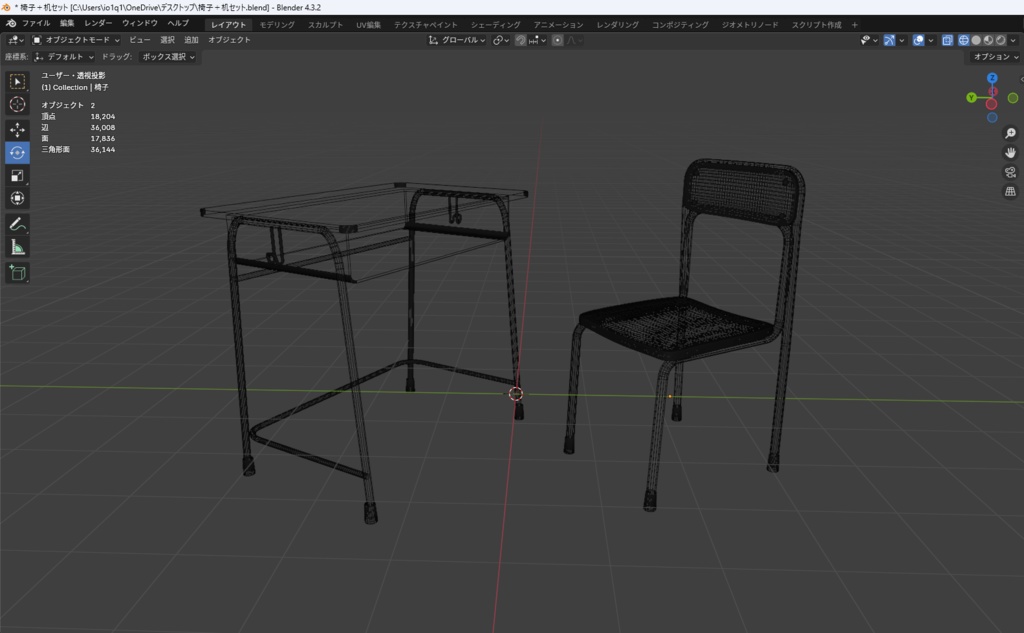Image resolution: width=1024 pixels, height=633 pixels.
Task: Select the Add Cube tool
Action: 18,272
